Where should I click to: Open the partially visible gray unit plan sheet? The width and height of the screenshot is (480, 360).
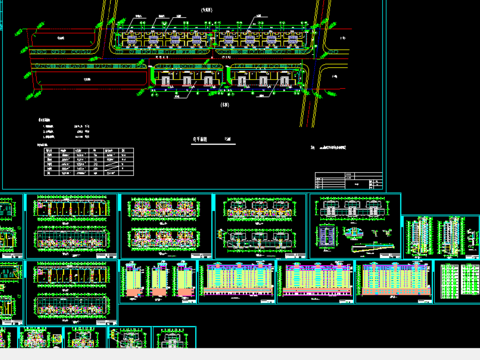click(174, 337)
